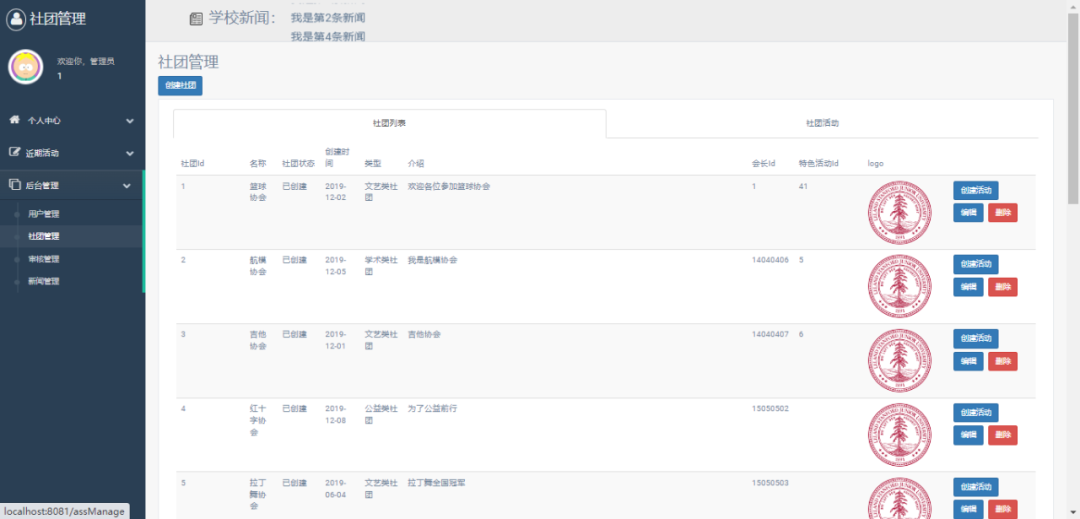Delete the 吉他协会 row
This screenshot has width=1080, height=519.
(x=1003, y=361)
